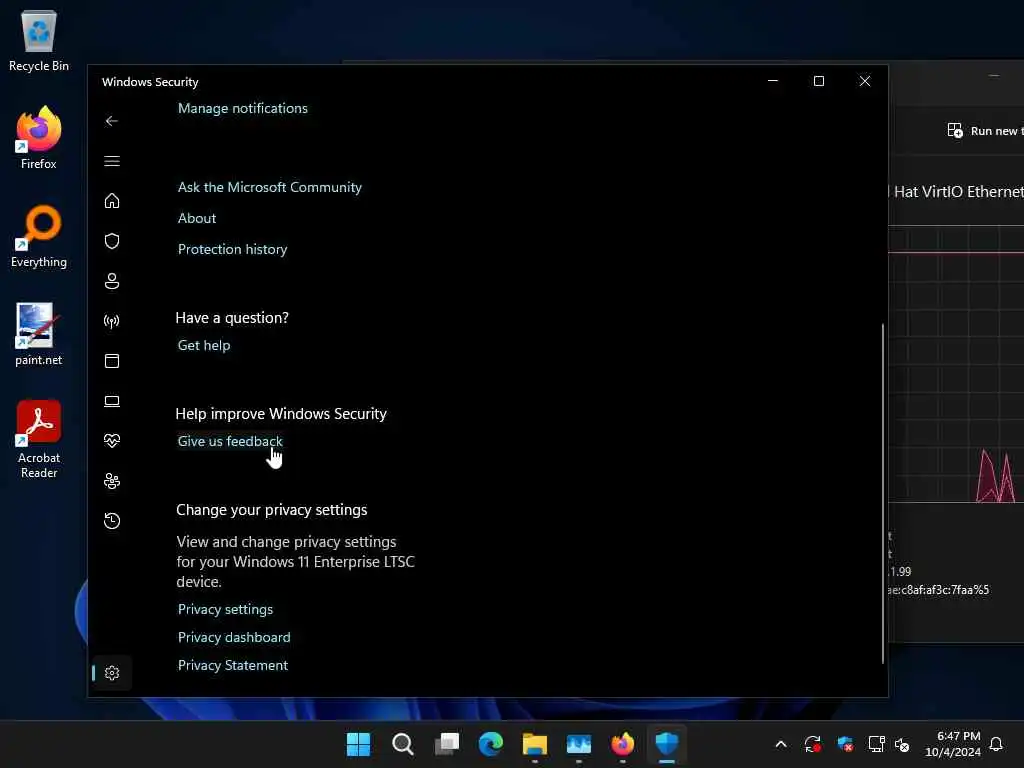Open Ask the Microsoft Community link
Image resolution: width=1024 pixels, height=768 pixels.
pyautogui.click(x=270, y=187)
